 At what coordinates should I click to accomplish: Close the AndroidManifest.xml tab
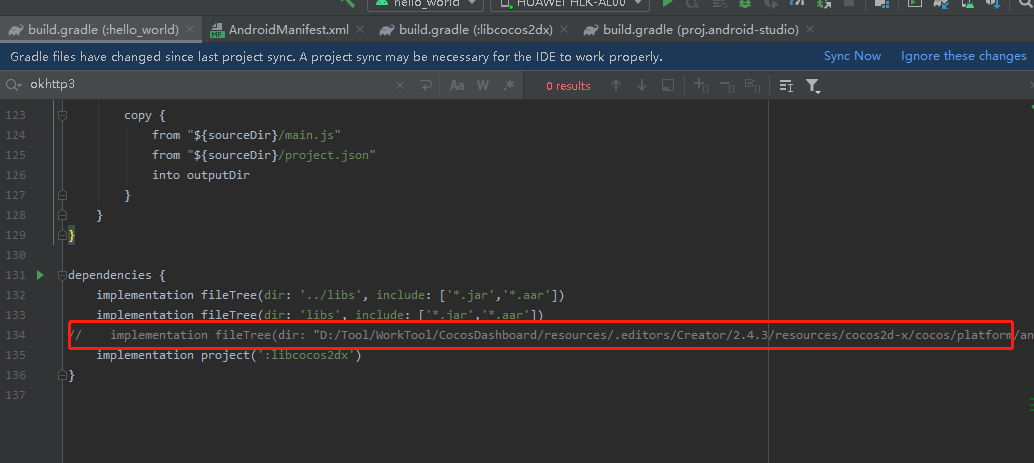point(360,30)
